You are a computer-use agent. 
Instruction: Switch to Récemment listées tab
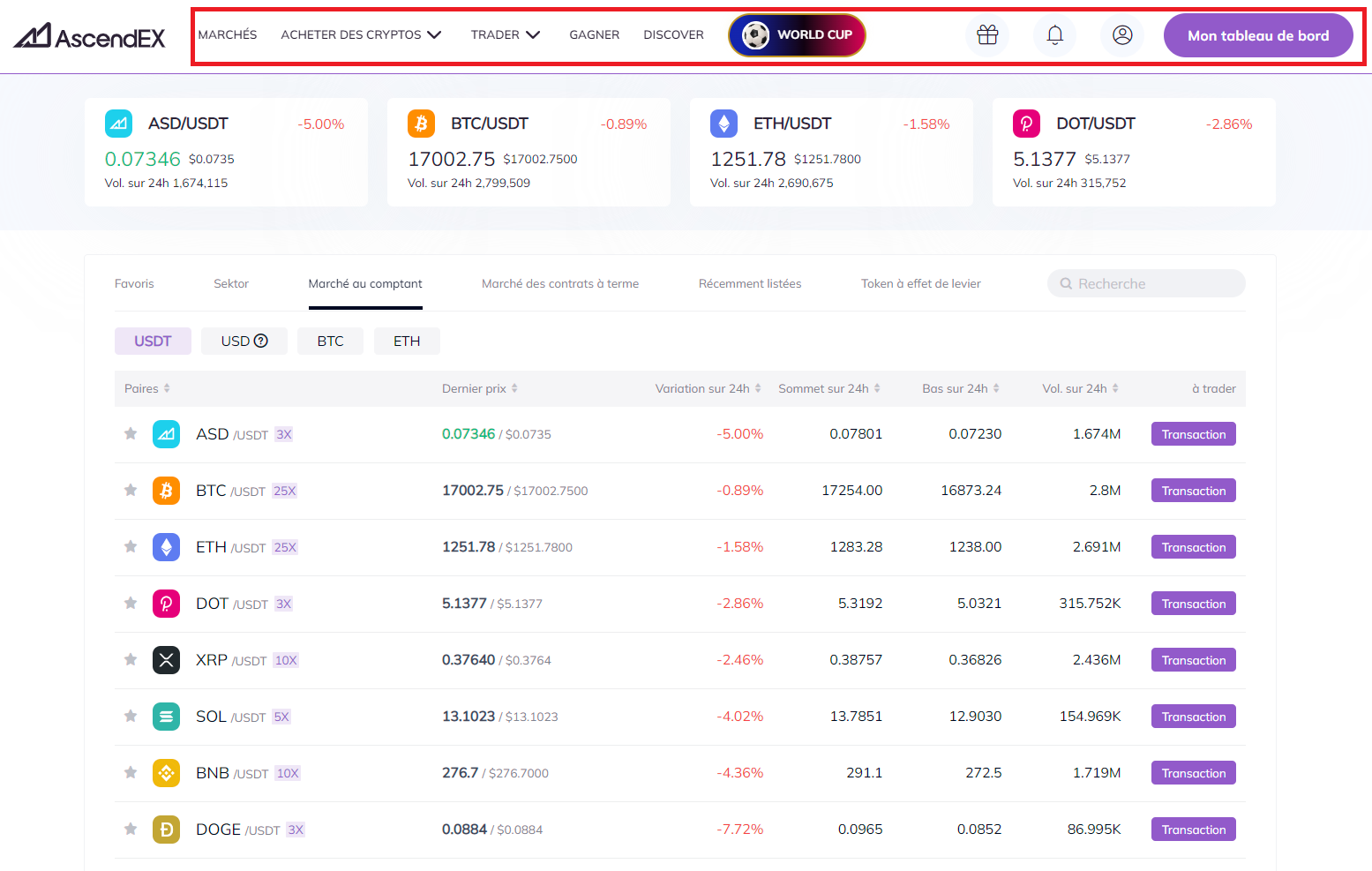click(x=750, y=283)
